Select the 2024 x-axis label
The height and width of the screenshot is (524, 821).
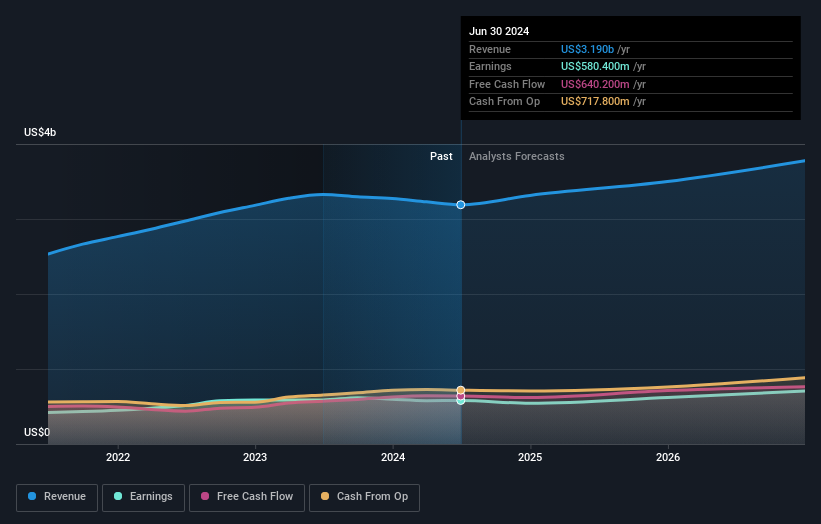(393, 457)
